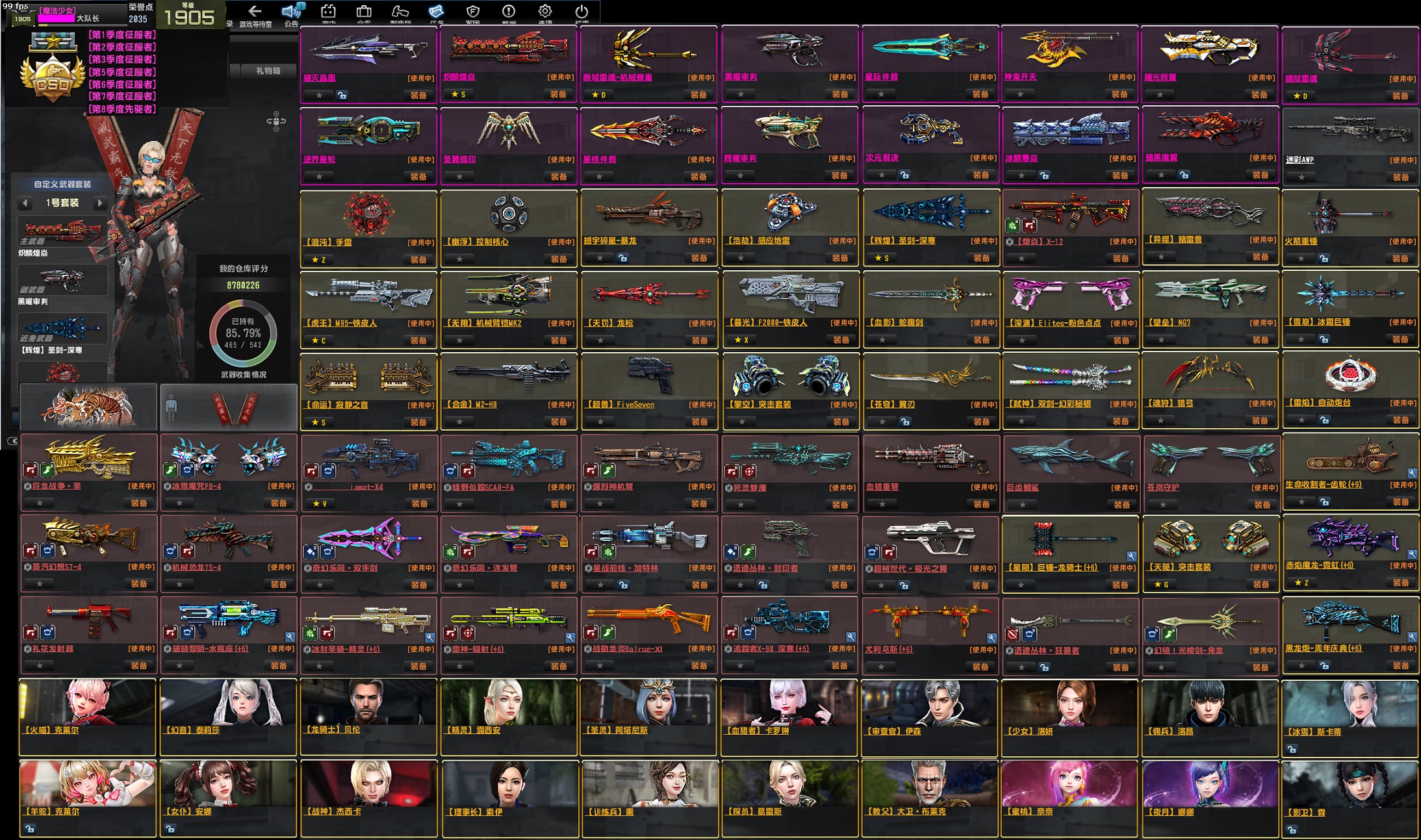The height and width of the screenshot is (840, 1421).
Task: Select the 近身武器 slot 圣剑-深寒
Action: click(x=62, y=329)
